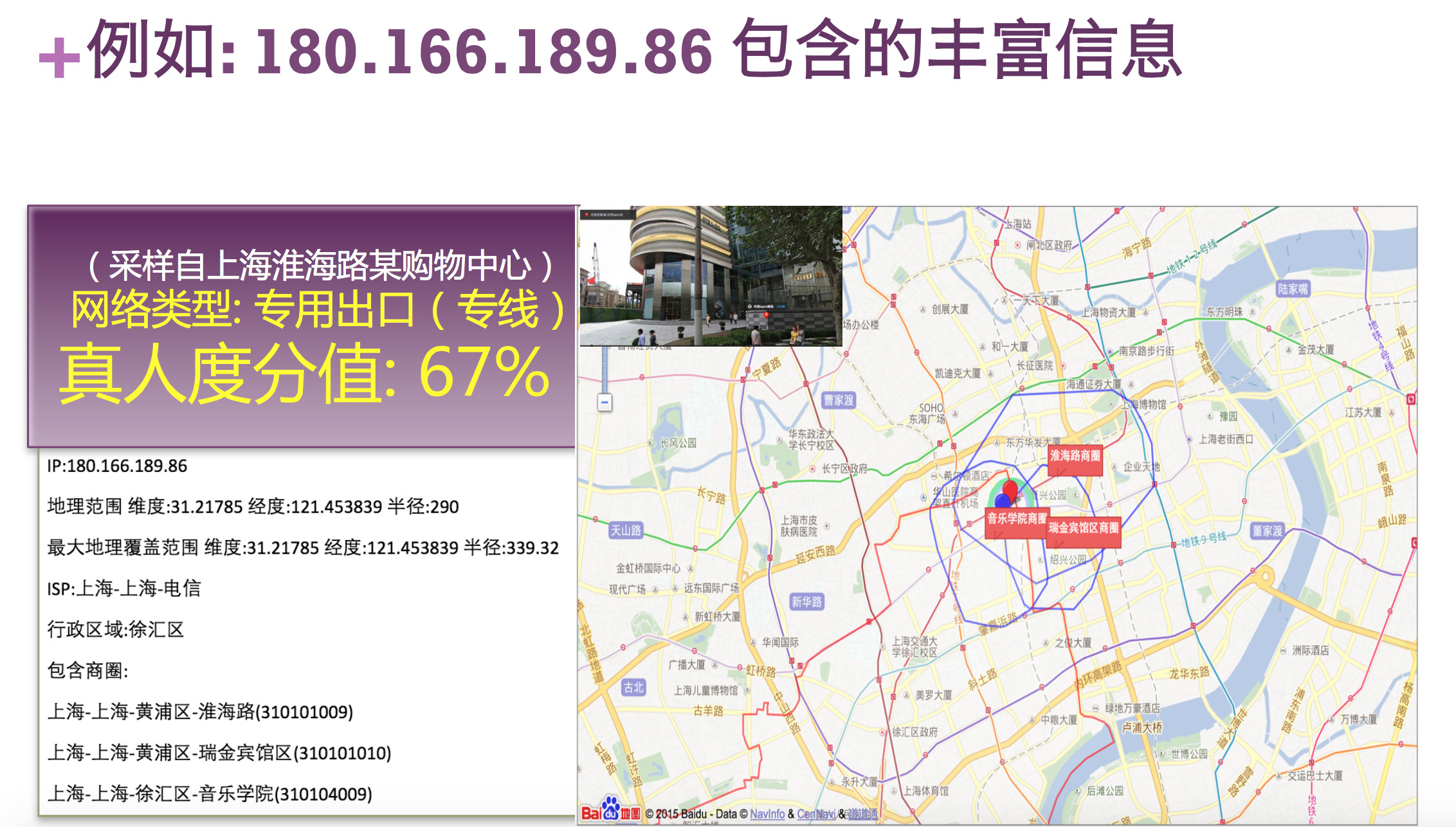Click the map zoom slider track
This screenshot has height=827, width=1456.
pyautogui.click(x=605, y=370)
